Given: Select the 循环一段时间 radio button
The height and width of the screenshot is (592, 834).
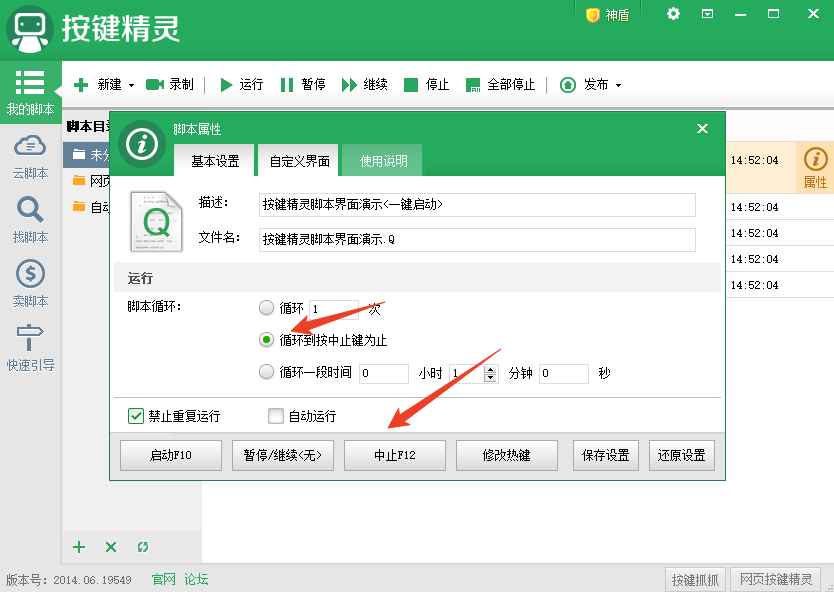Looking at the screenshot, I should coord(266,372).
